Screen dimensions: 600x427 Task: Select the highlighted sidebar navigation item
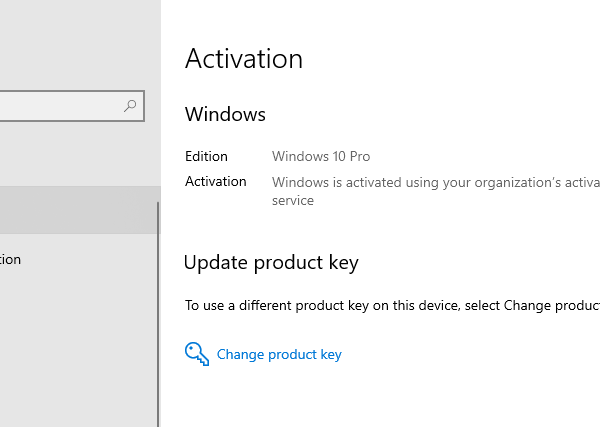(x=75, y=210)
